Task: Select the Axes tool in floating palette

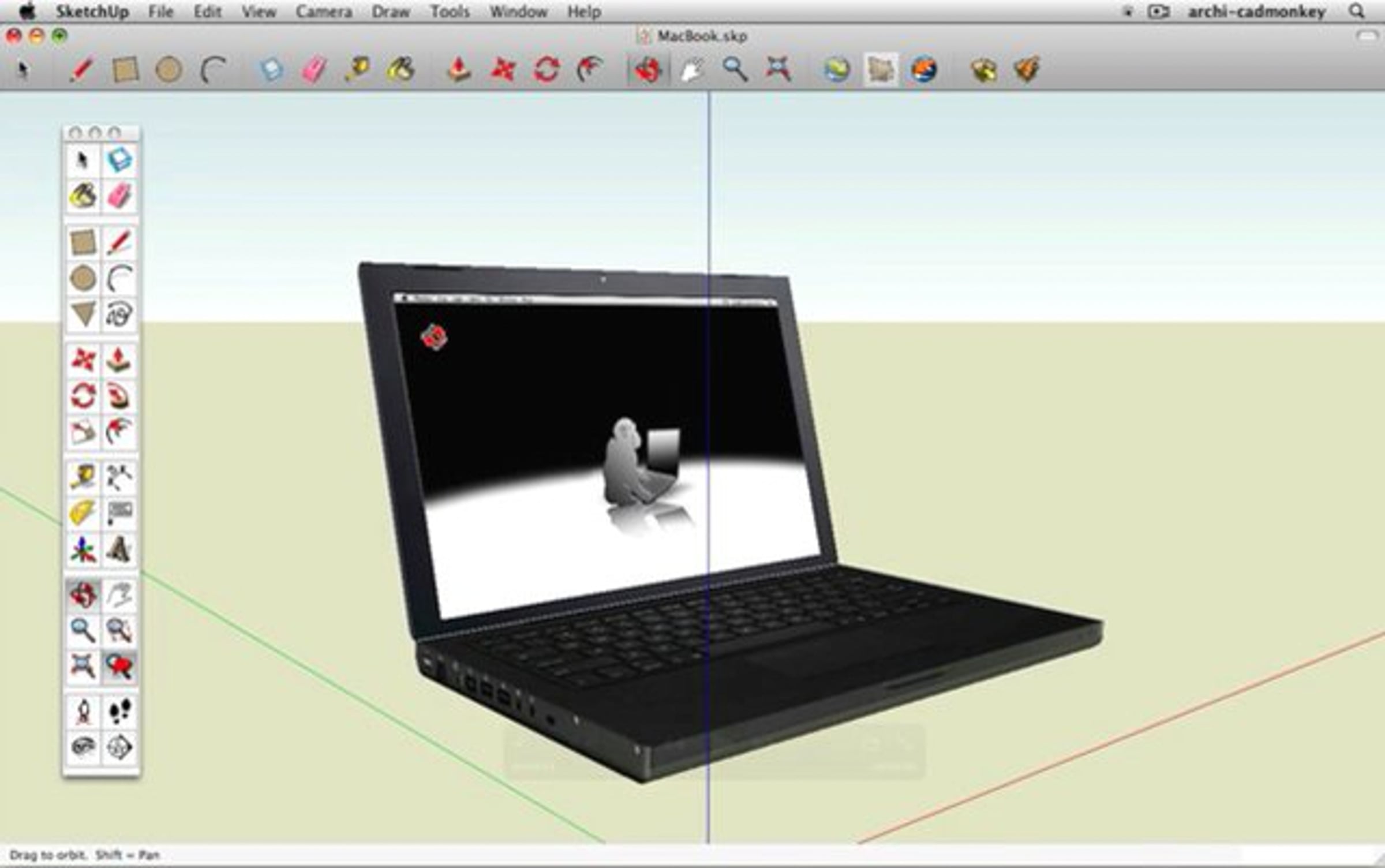Action: coord(83,549)
